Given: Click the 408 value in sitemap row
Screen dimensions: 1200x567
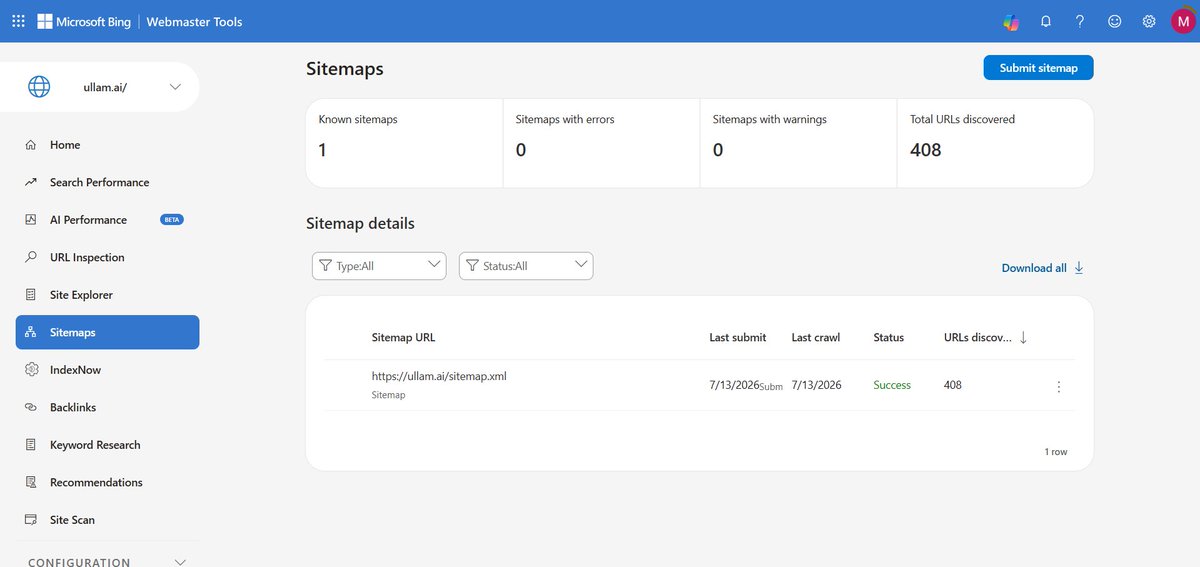Looking at the screenshot, I should point(953,385).
